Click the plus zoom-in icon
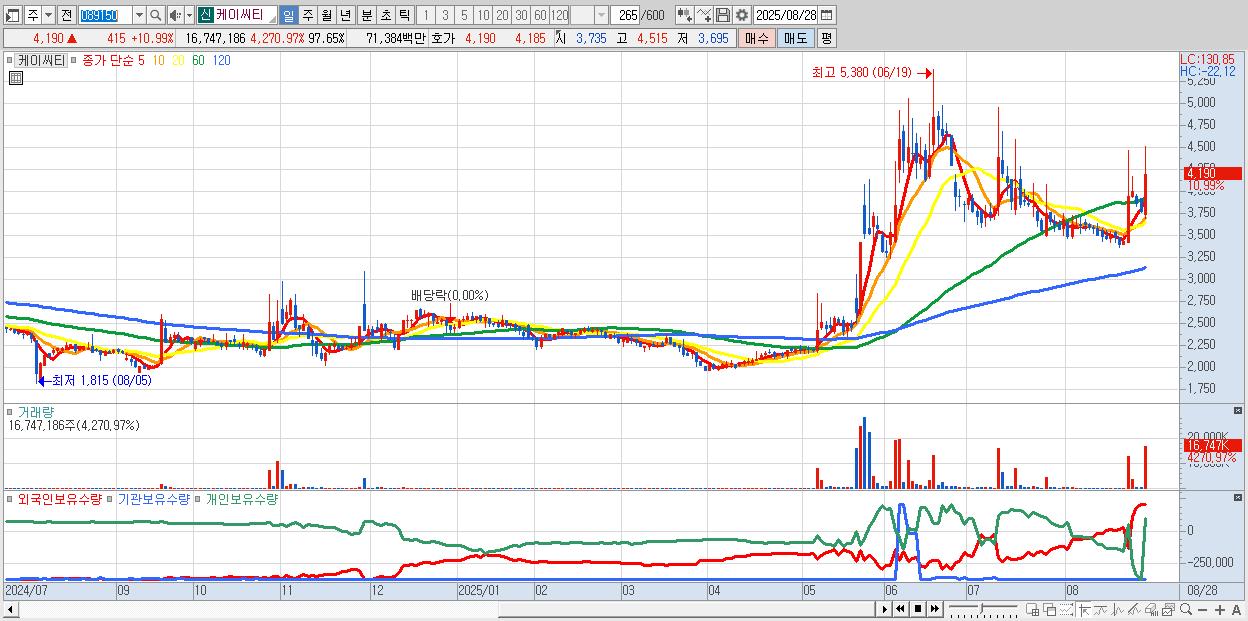1248x621 pixels. [1220, 610]
